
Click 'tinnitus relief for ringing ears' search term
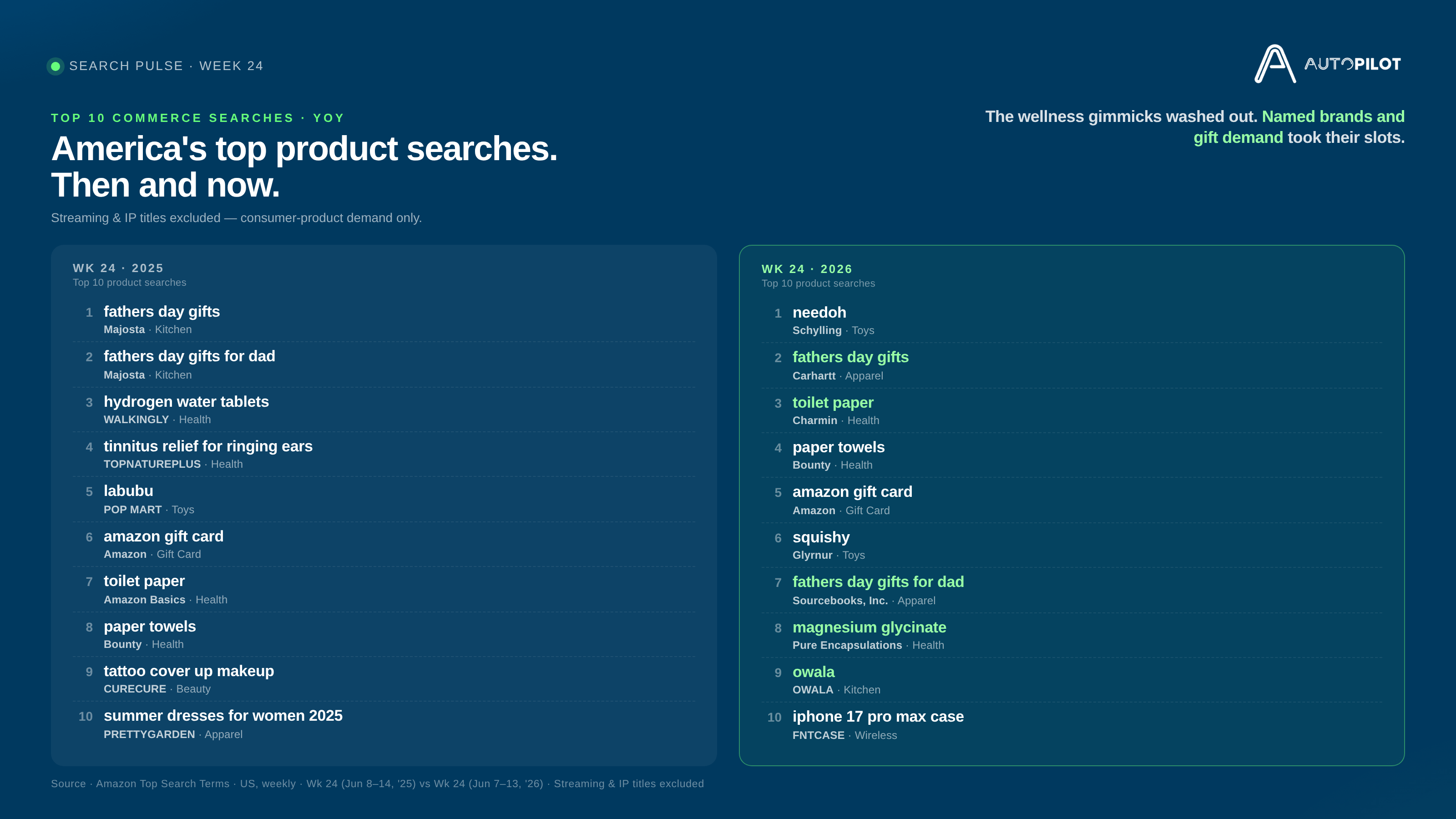tap(208, 446)
